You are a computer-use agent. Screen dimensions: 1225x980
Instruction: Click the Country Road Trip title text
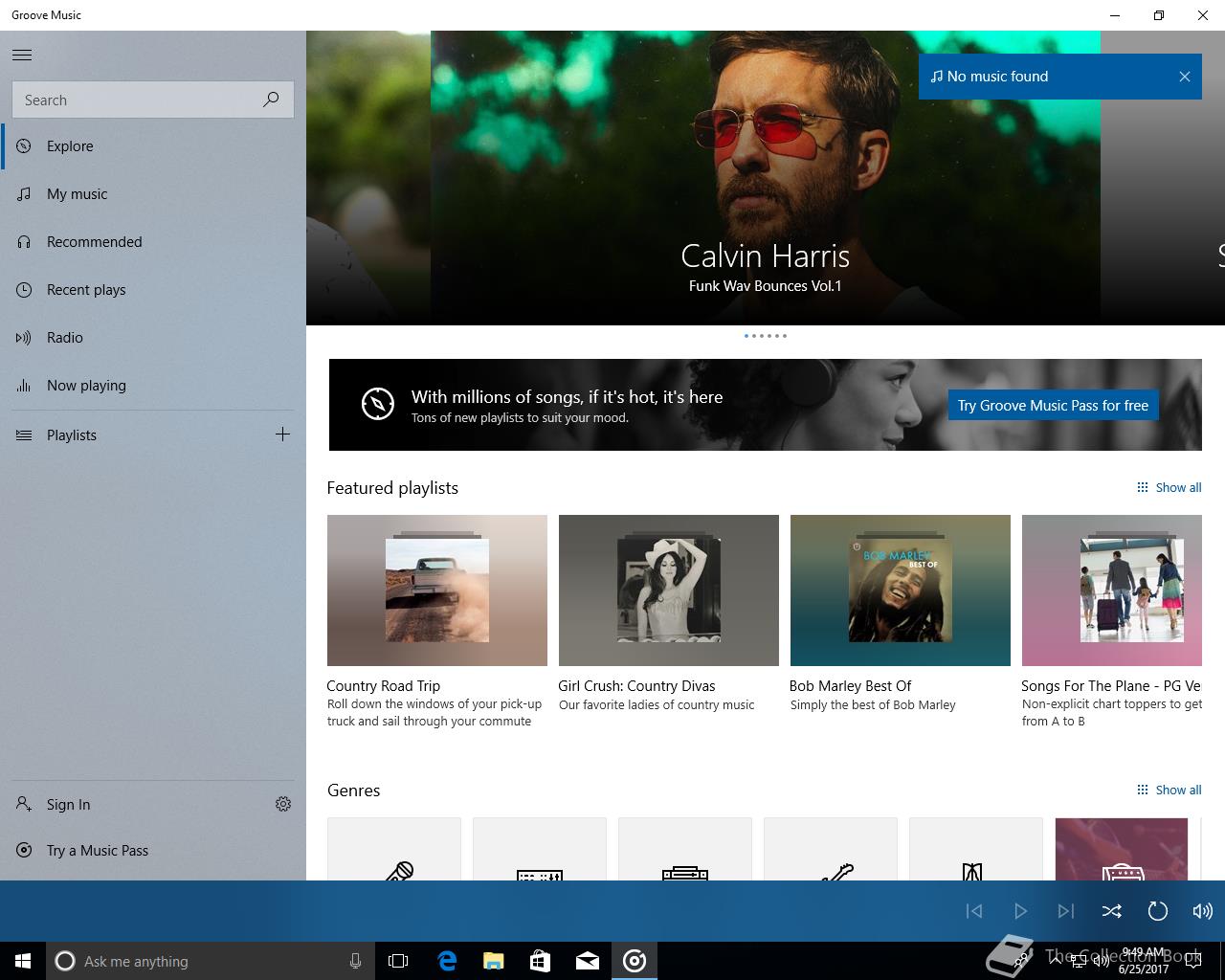pos(384,686)
